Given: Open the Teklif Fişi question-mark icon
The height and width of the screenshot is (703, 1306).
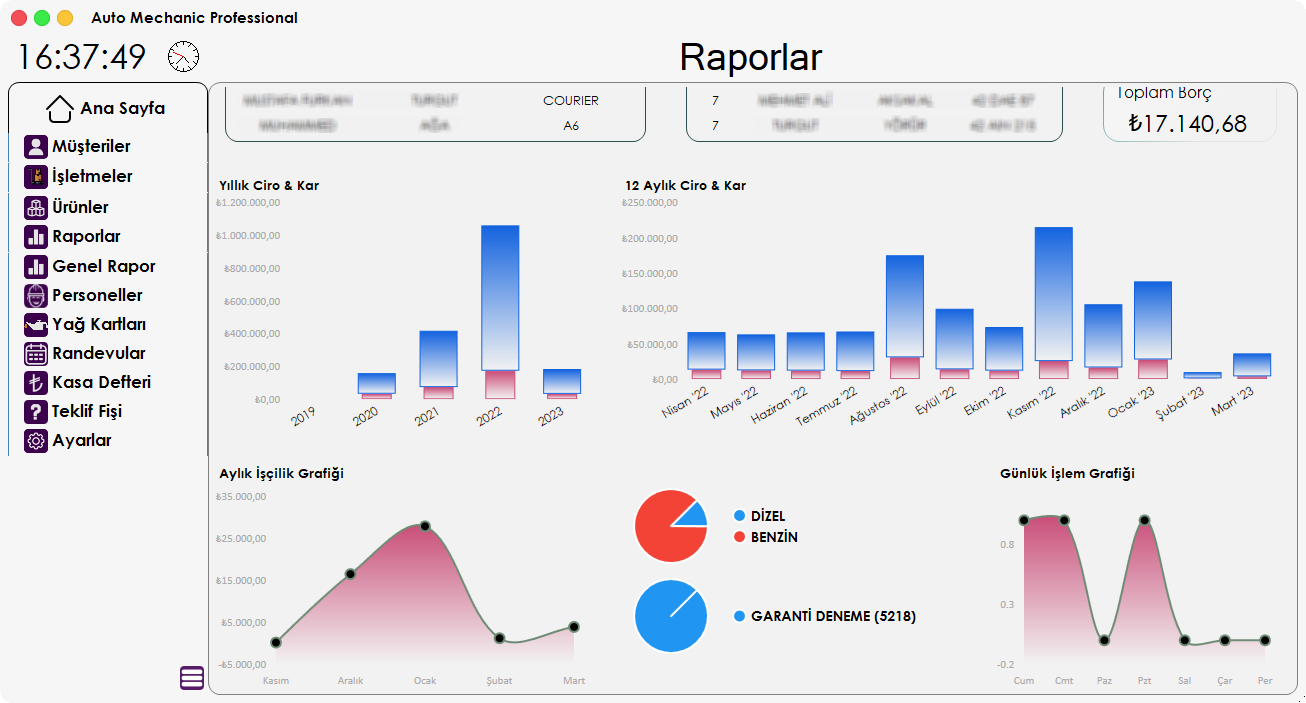Looking at the screenshot, I should coord(36,412).
